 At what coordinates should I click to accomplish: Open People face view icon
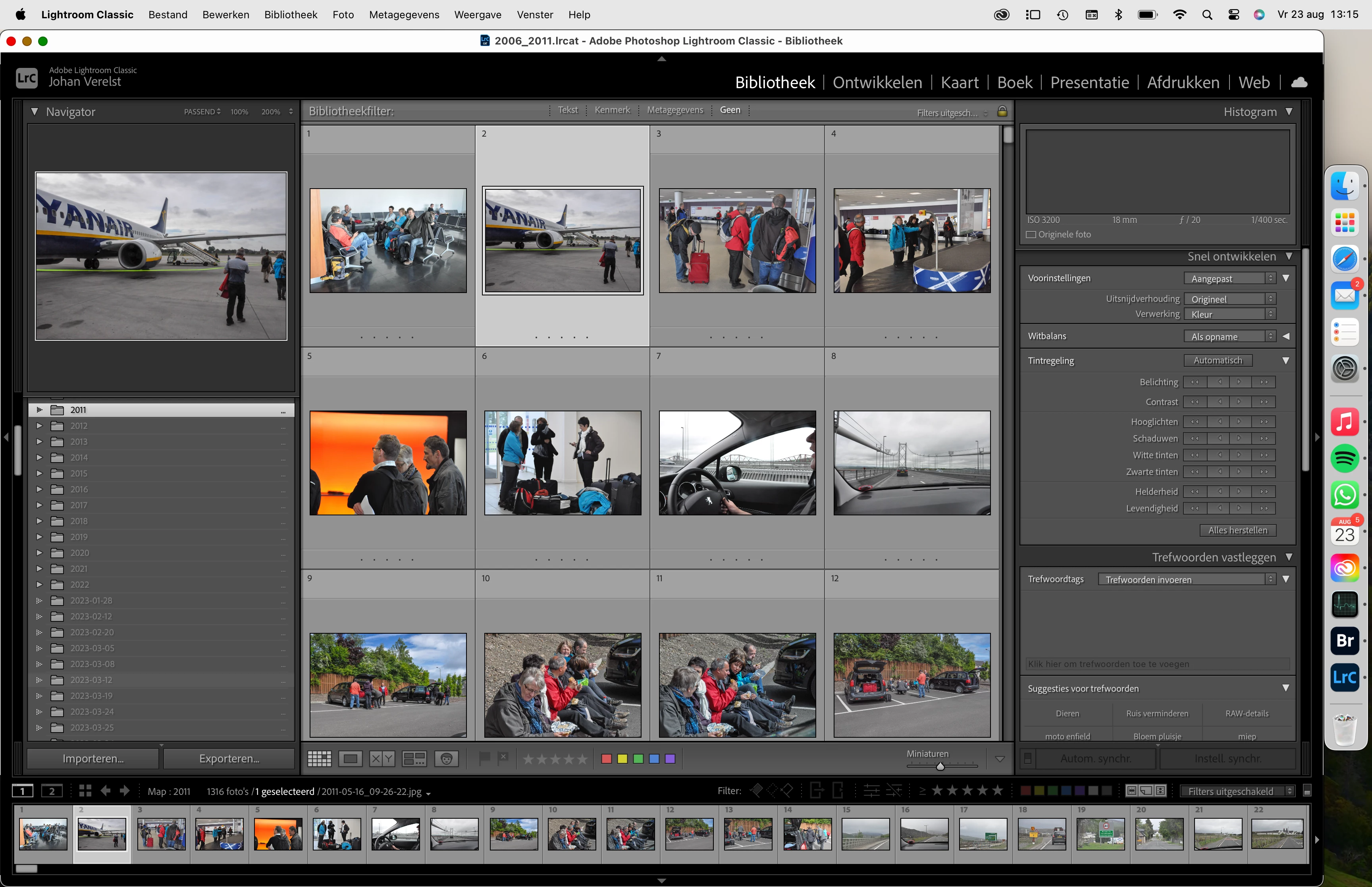coord(446,759)
